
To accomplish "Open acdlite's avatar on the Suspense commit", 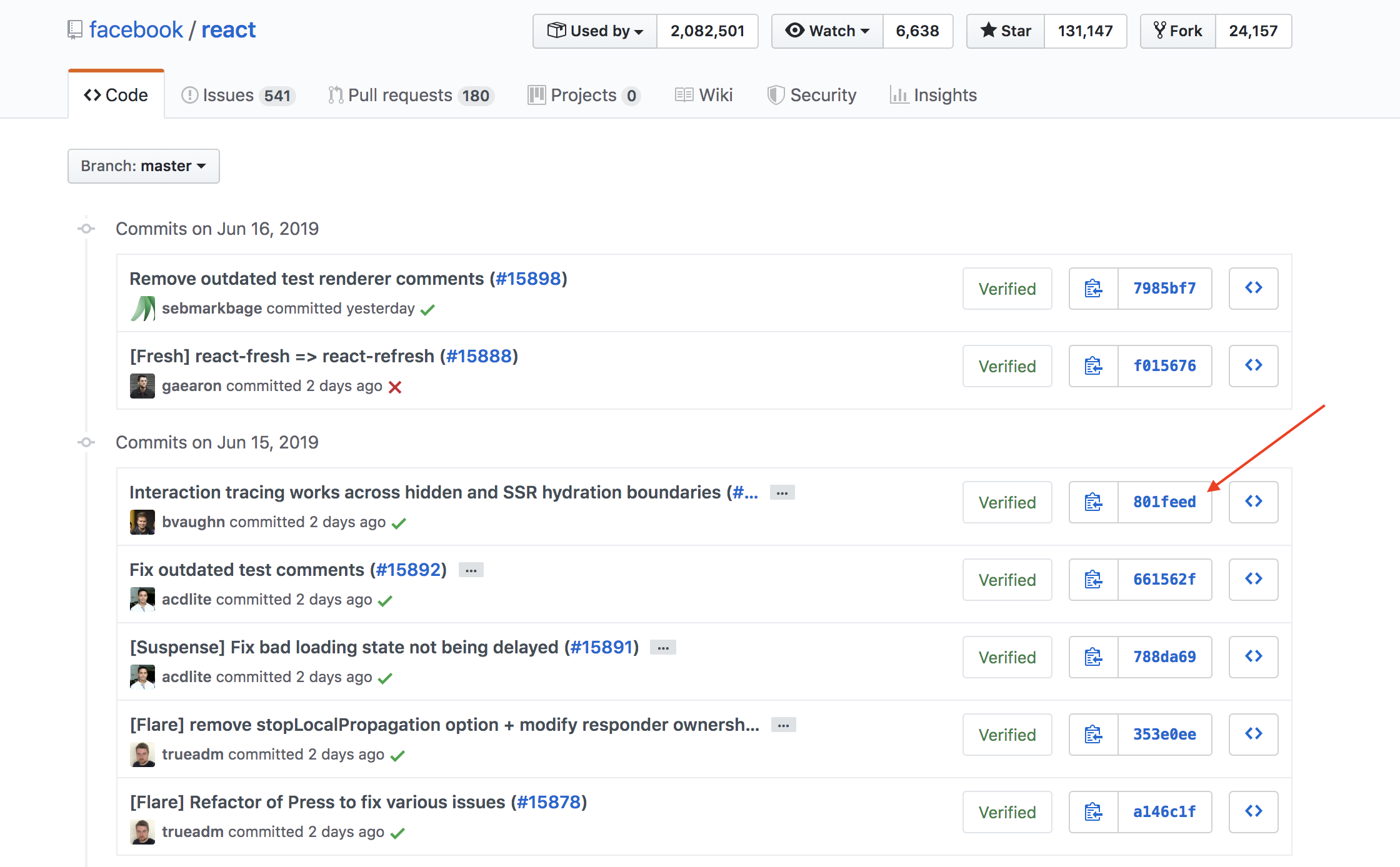I will 142,676.
